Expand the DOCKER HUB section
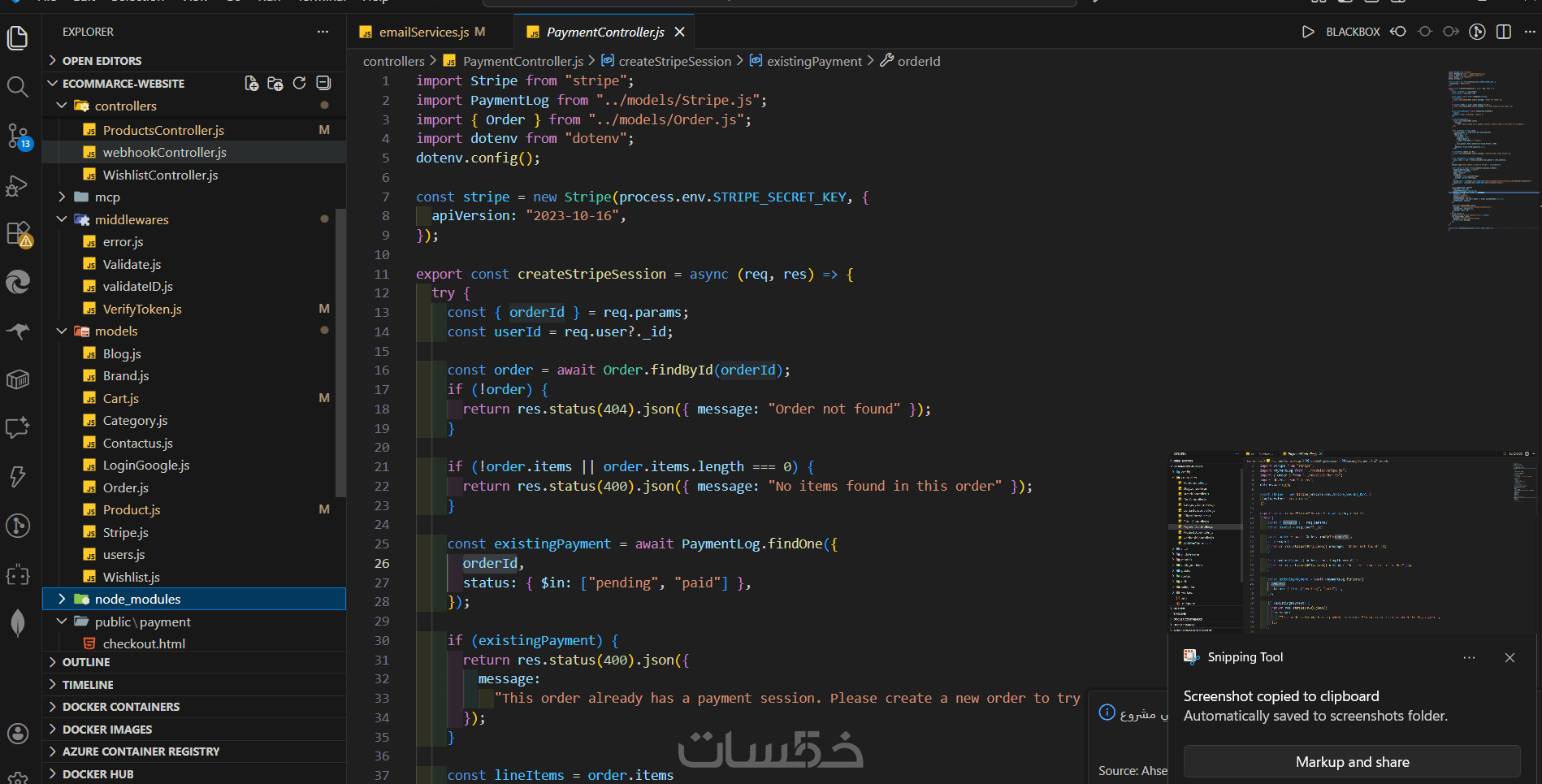Image resolution: width=1542 pixels, height=784 pixels. (194, 774)
